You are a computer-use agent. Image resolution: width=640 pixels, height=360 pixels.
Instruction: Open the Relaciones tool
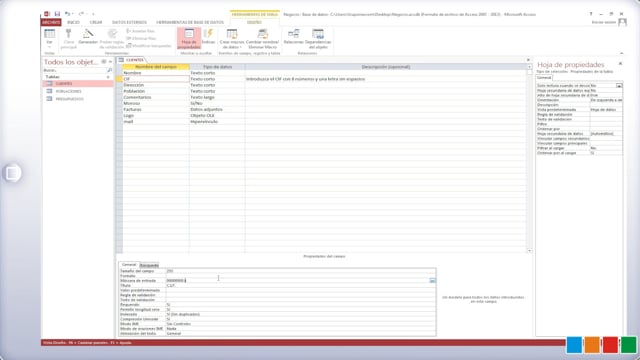pos(293,37)
